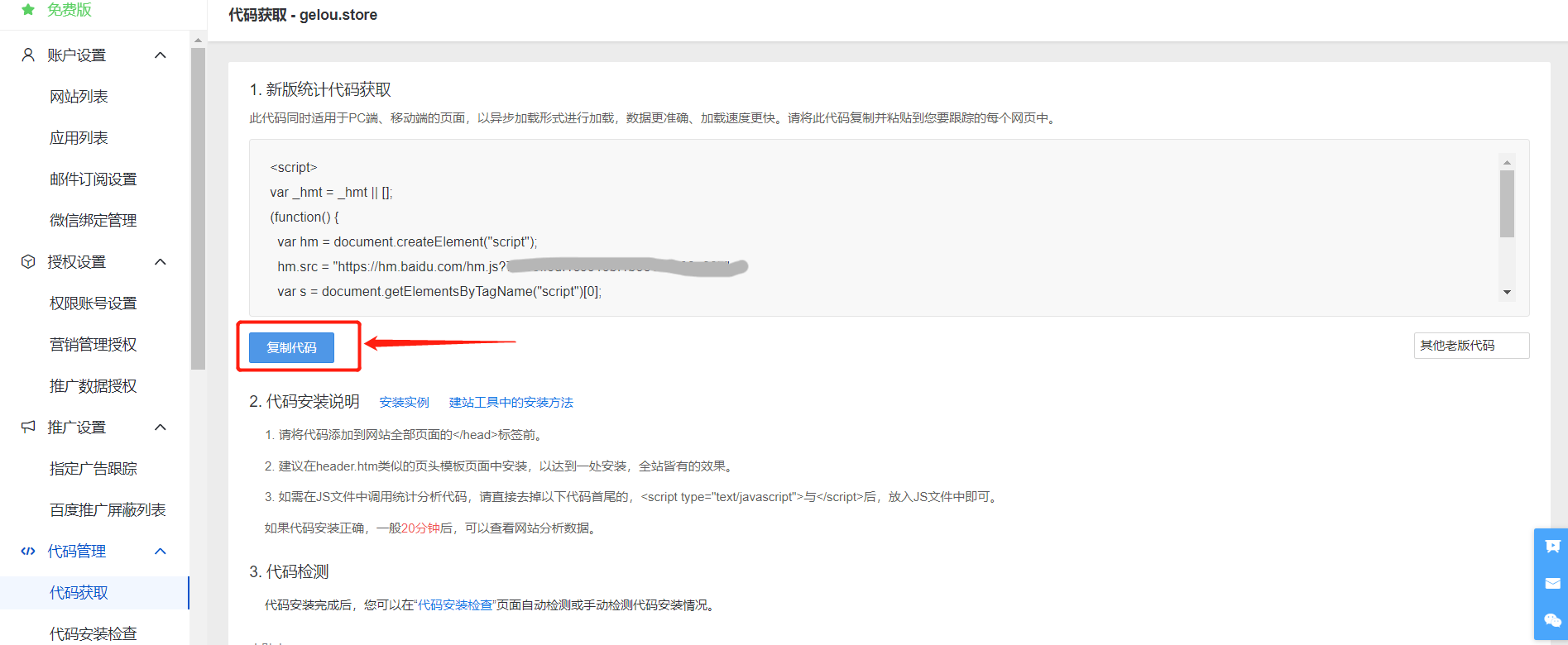Viewport: 1568px width, 645px height.
Task: Click the instruction mentioning header.htm
Action: [499, 466]
